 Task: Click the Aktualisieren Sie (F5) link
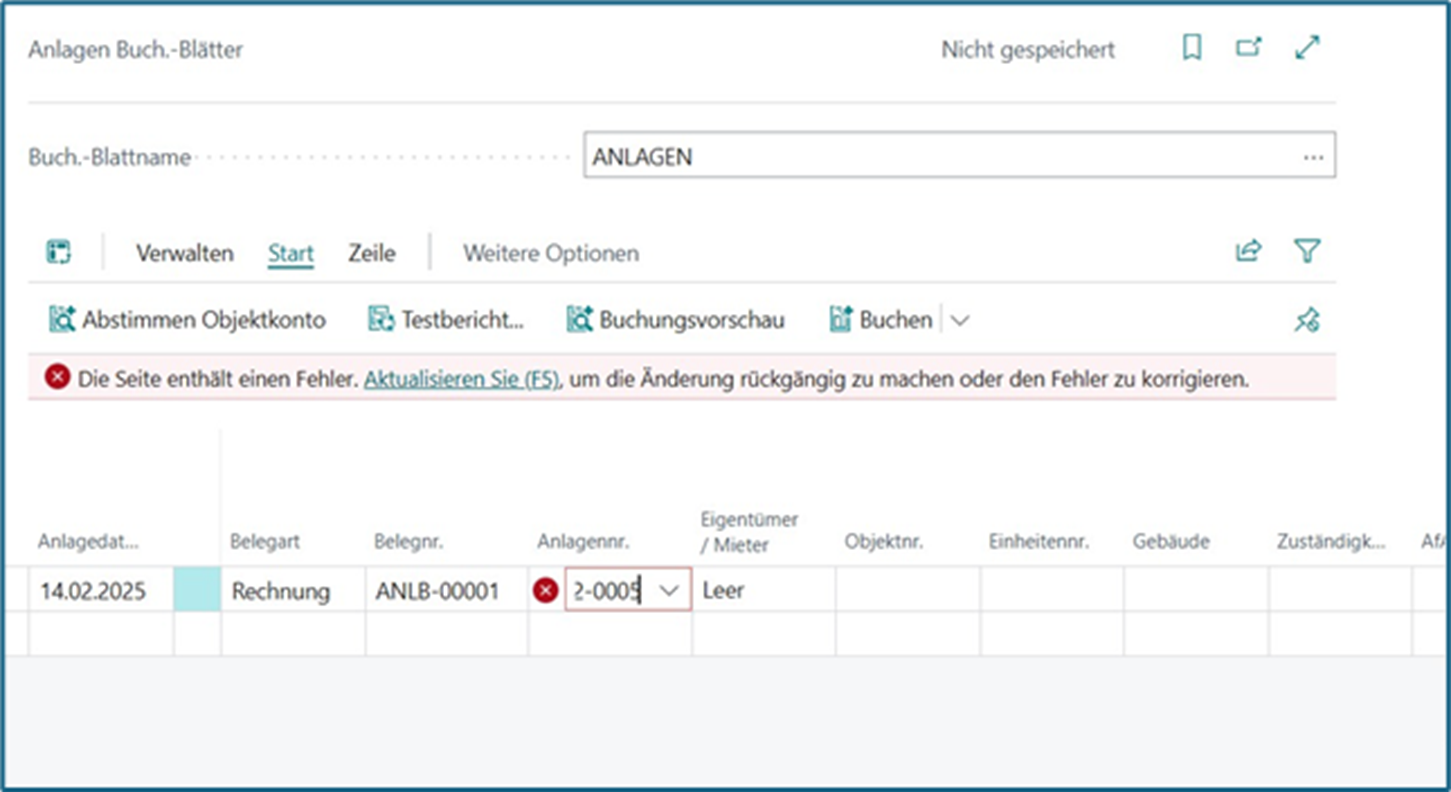[461, 380]
